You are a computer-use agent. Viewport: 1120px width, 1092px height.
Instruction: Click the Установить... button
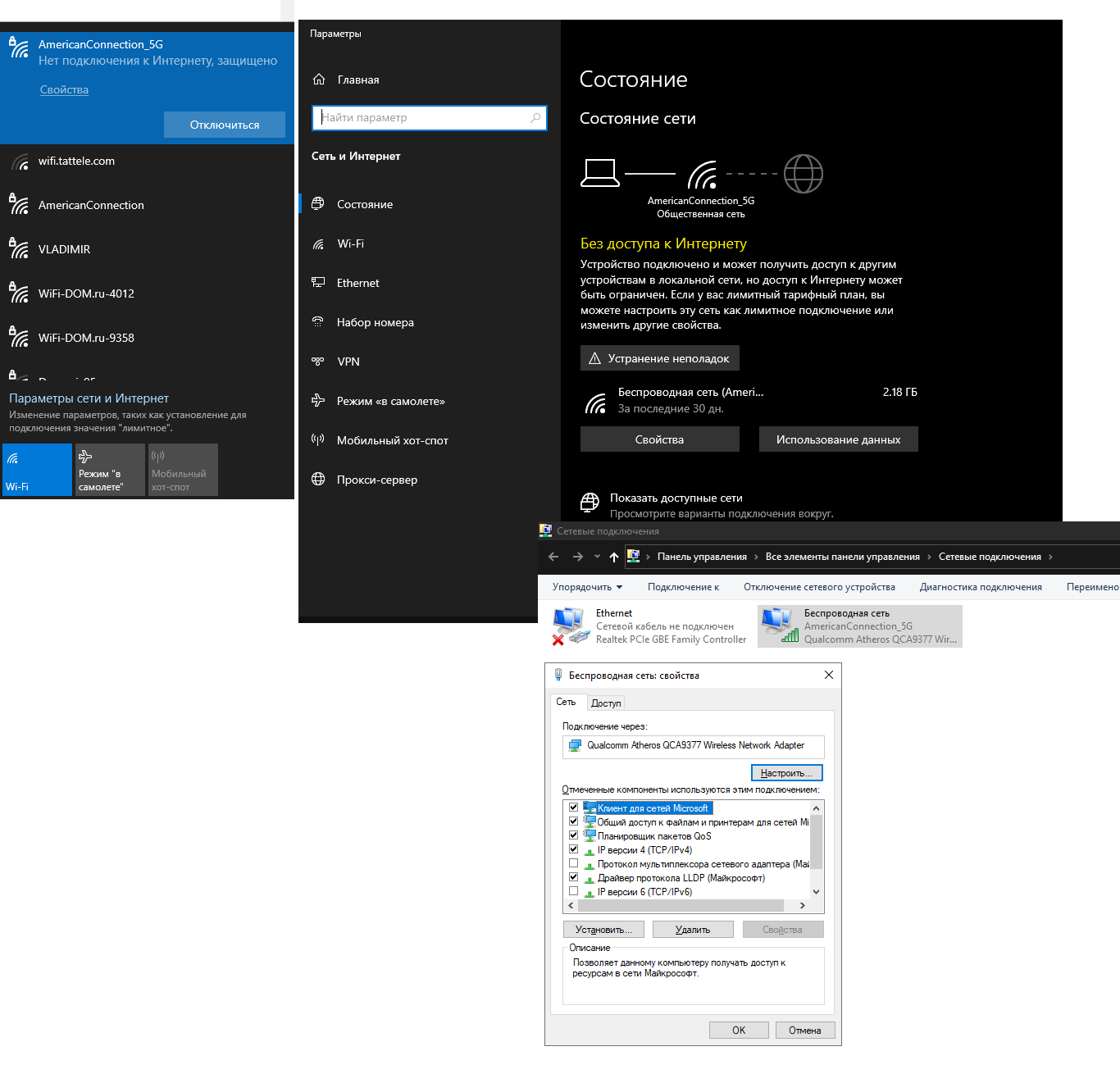603,930
